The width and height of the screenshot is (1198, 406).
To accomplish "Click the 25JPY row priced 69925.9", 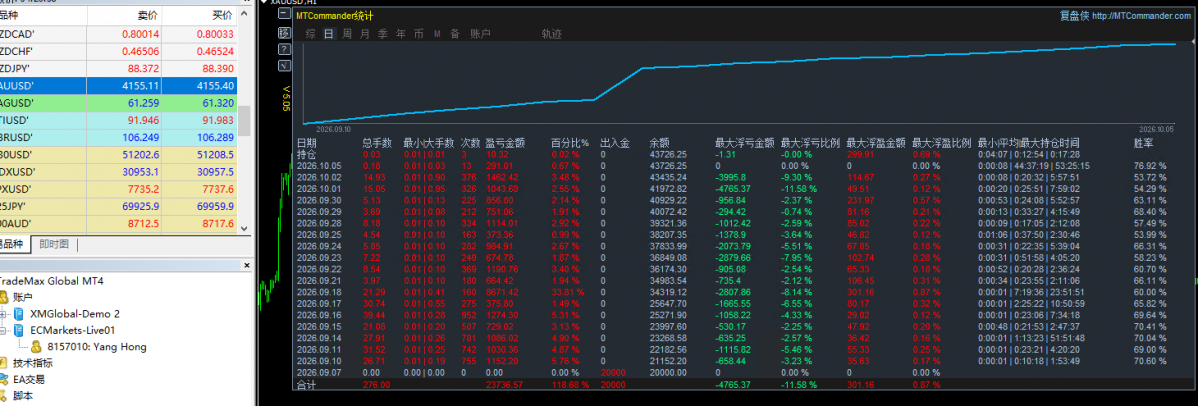I will coord(118,206).
